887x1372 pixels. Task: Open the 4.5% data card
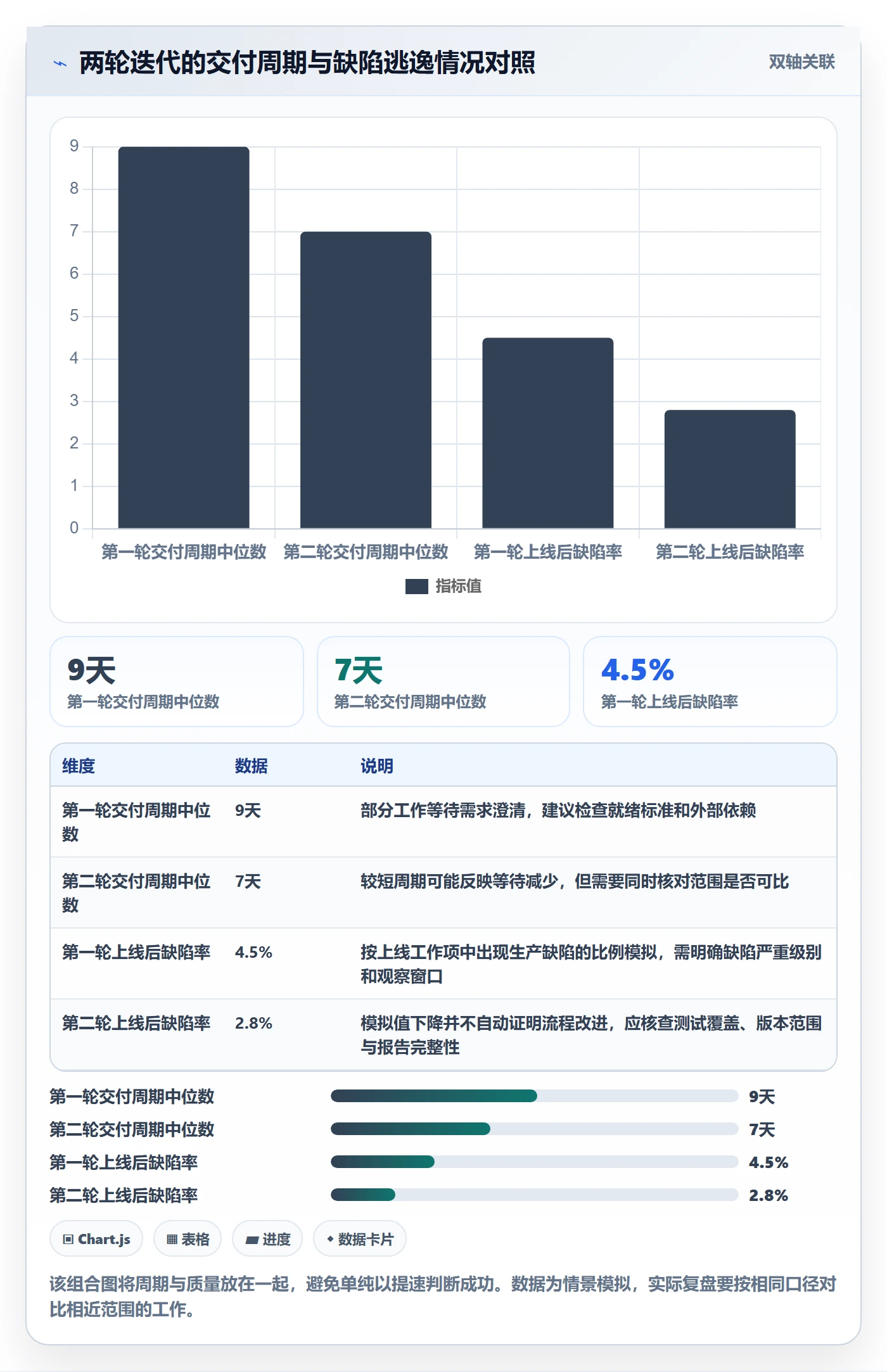pos(710,682)
